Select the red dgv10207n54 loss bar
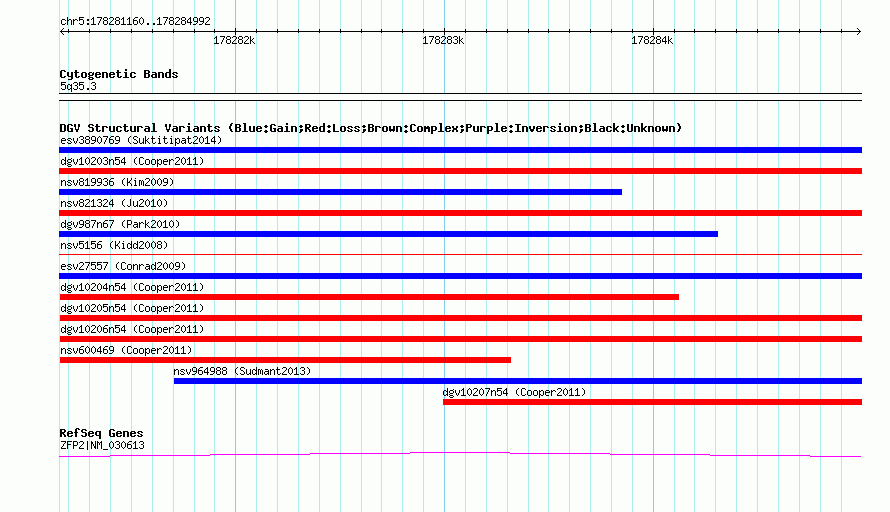Viewport: 890px width, 512px height. 653,402
